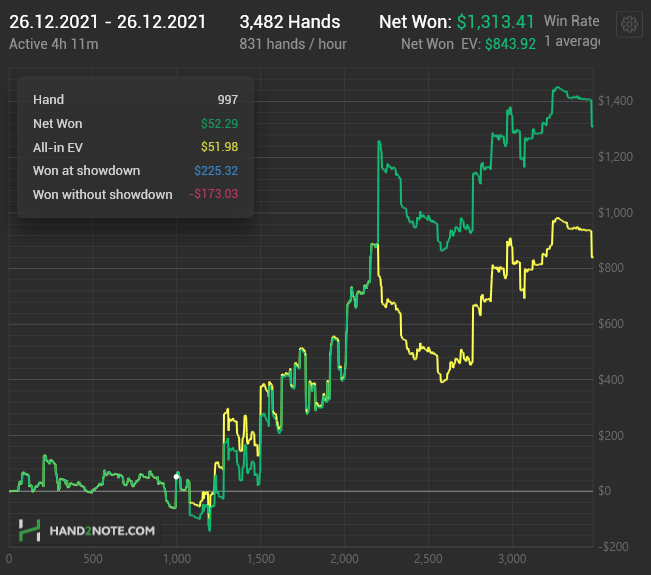
Task: Click the '3,482 Hands' total
Action: click(290, 22)
